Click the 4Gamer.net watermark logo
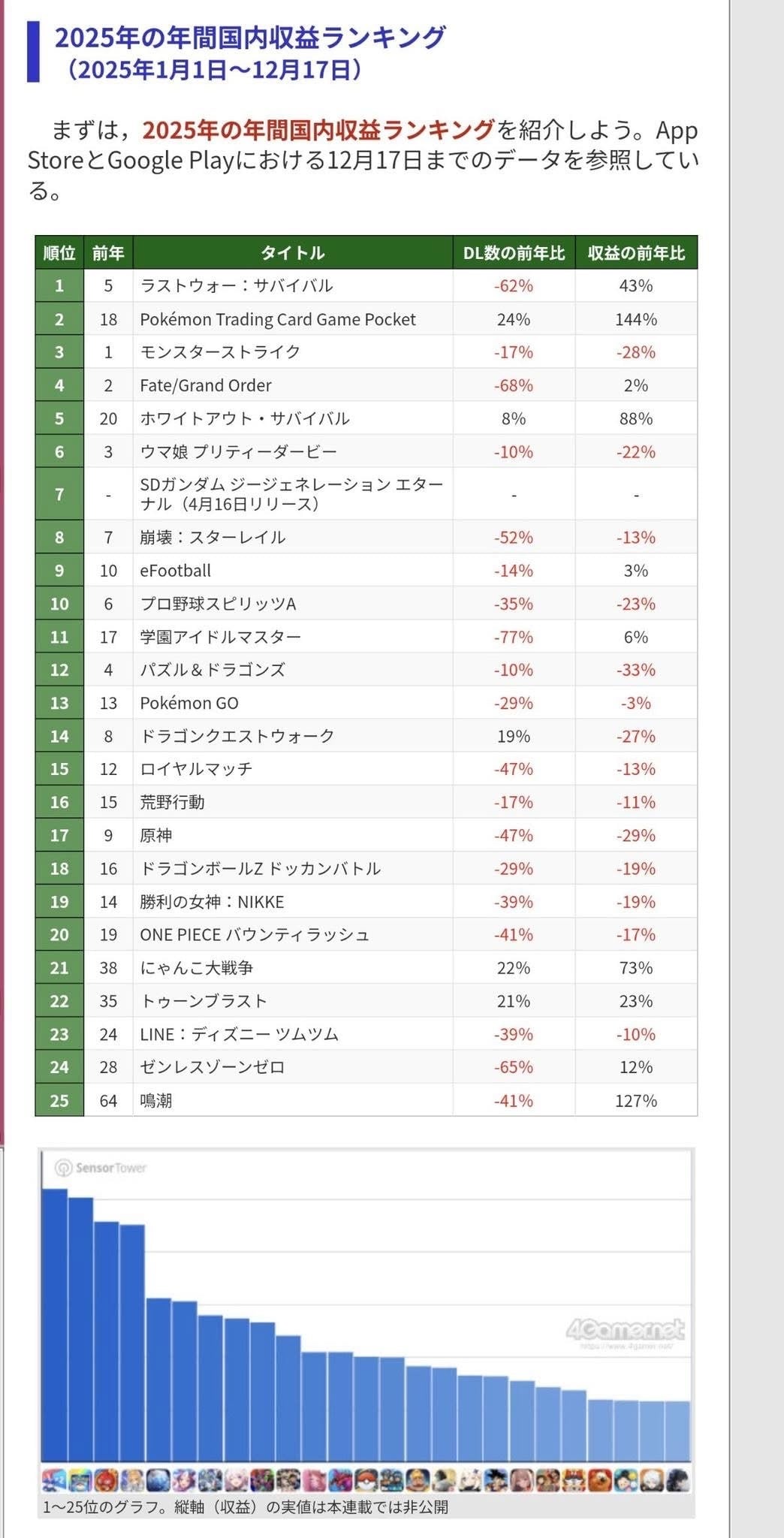 tap(625, 1331)
